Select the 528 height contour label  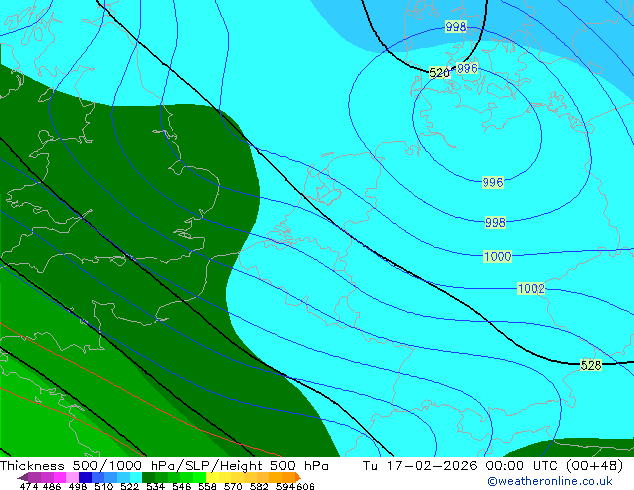[591, 365]
